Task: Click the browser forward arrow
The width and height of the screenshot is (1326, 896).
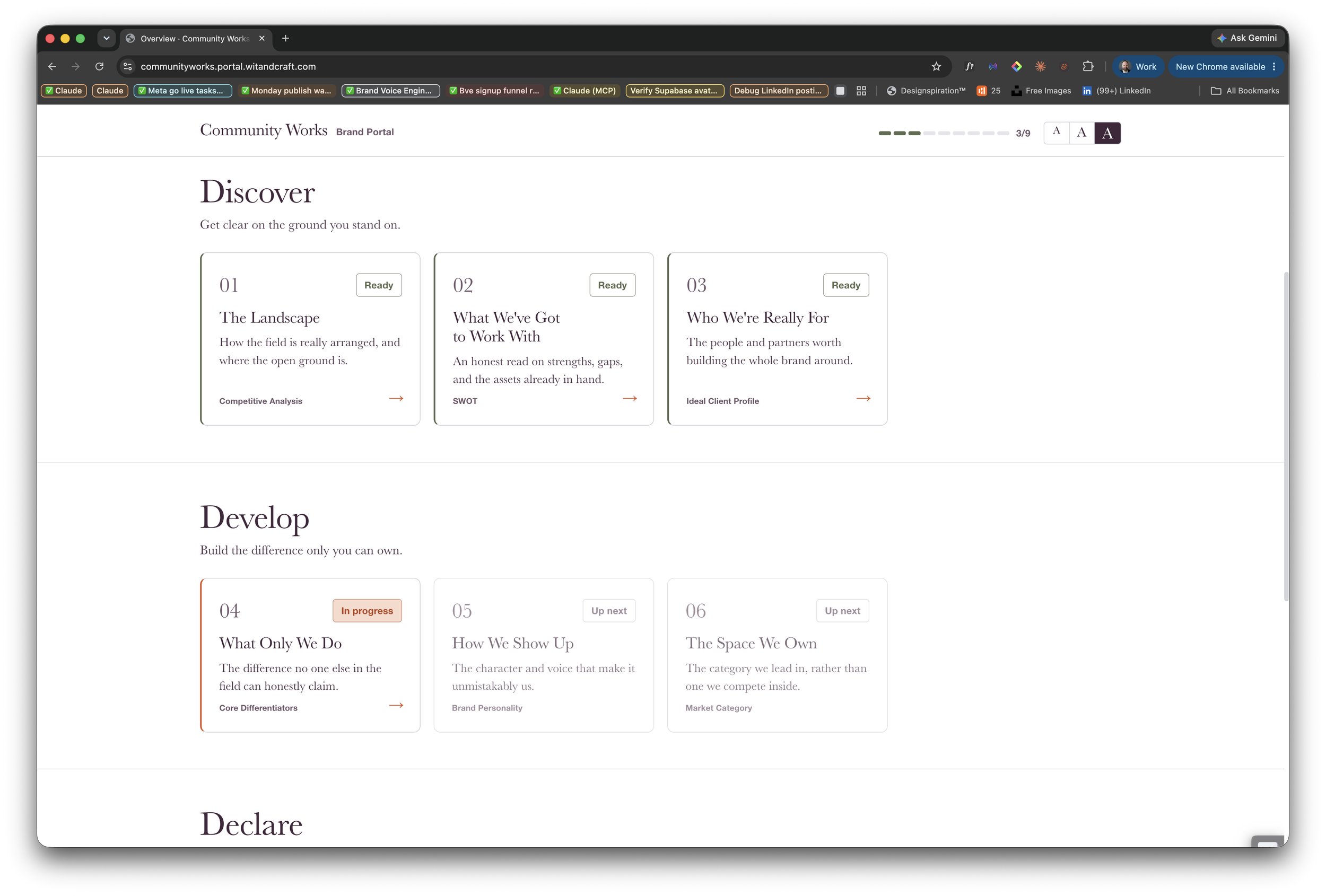Action: [75, 67]
